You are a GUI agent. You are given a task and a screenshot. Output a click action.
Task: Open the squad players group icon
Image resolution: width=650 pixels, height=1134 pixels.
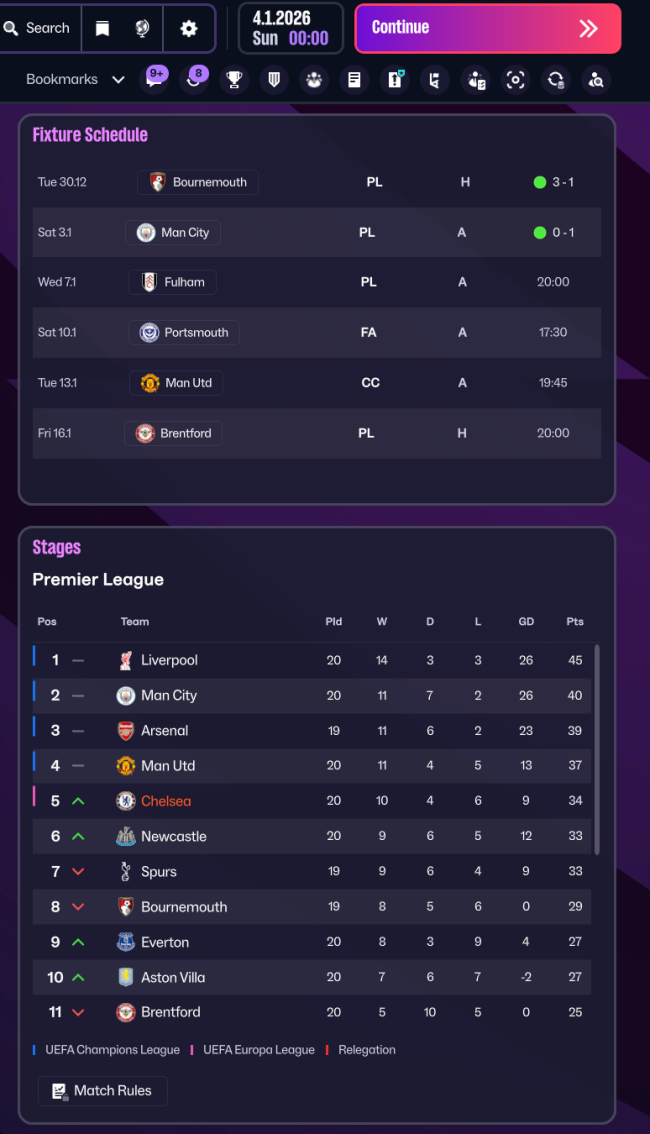(314, 80)
